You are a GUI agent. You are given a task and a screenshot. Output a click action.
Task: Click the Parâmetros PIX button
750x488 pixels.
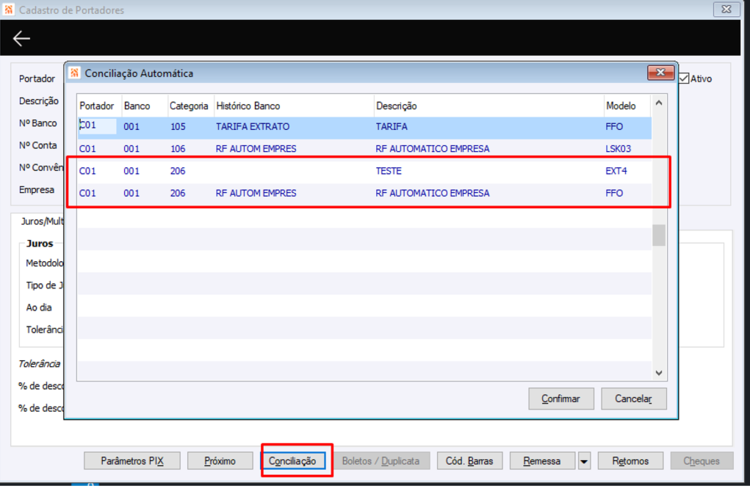click(132, 461)
